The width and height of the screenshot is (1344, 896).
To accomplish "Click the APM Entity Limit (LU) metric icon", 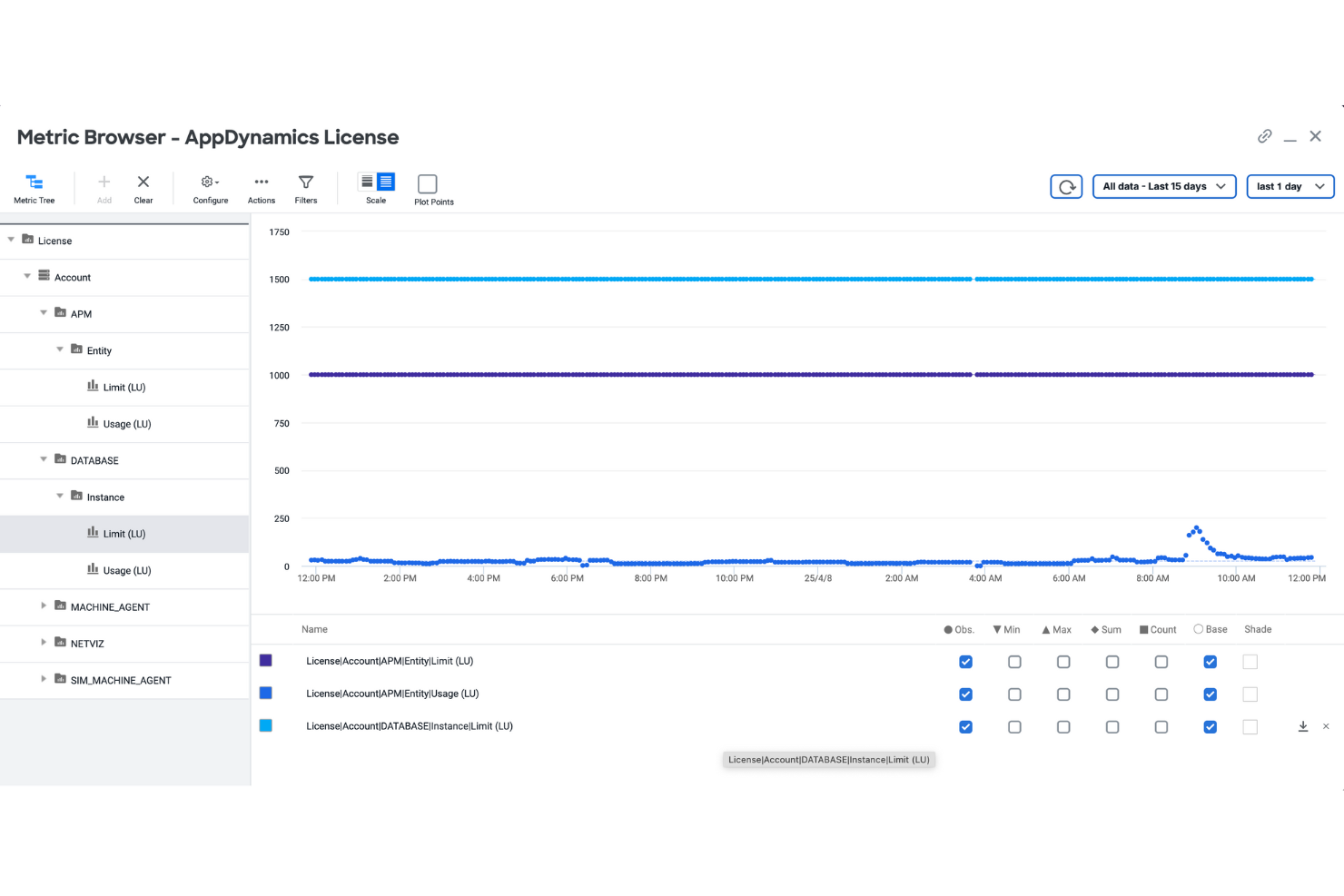I will 93,386.
